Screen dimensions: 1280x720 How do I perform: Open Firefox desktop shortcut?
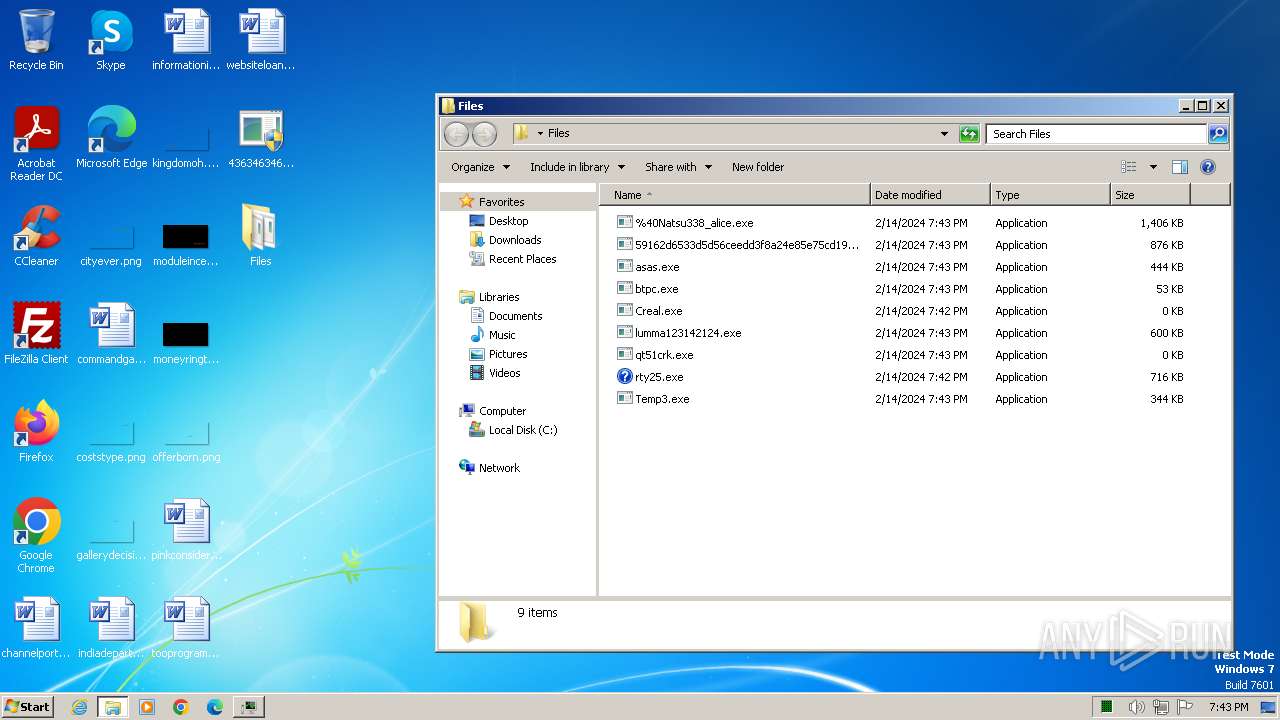[x=36, y=432]
